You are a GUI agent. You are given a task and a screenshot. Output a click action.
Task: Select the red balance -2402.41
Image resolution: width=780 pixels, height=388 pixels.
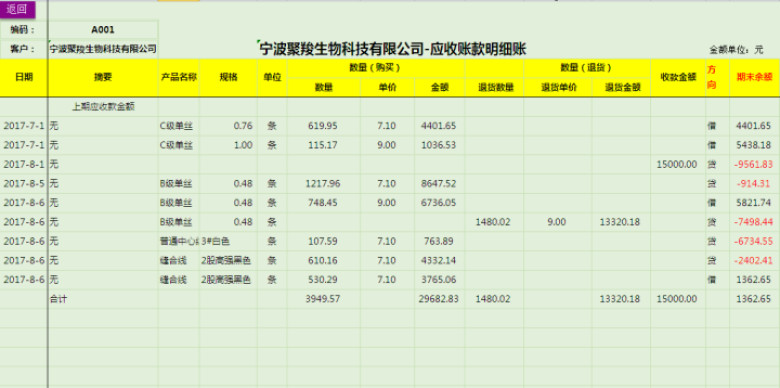(755, 261)
